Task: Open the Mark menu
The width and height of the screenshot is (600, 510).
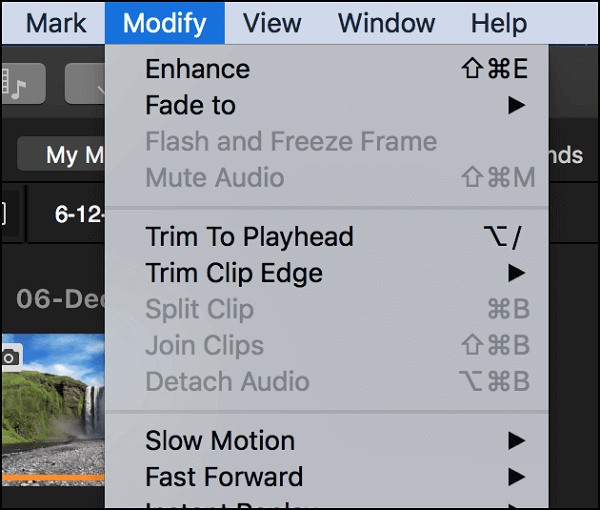Action: (56, 22)
